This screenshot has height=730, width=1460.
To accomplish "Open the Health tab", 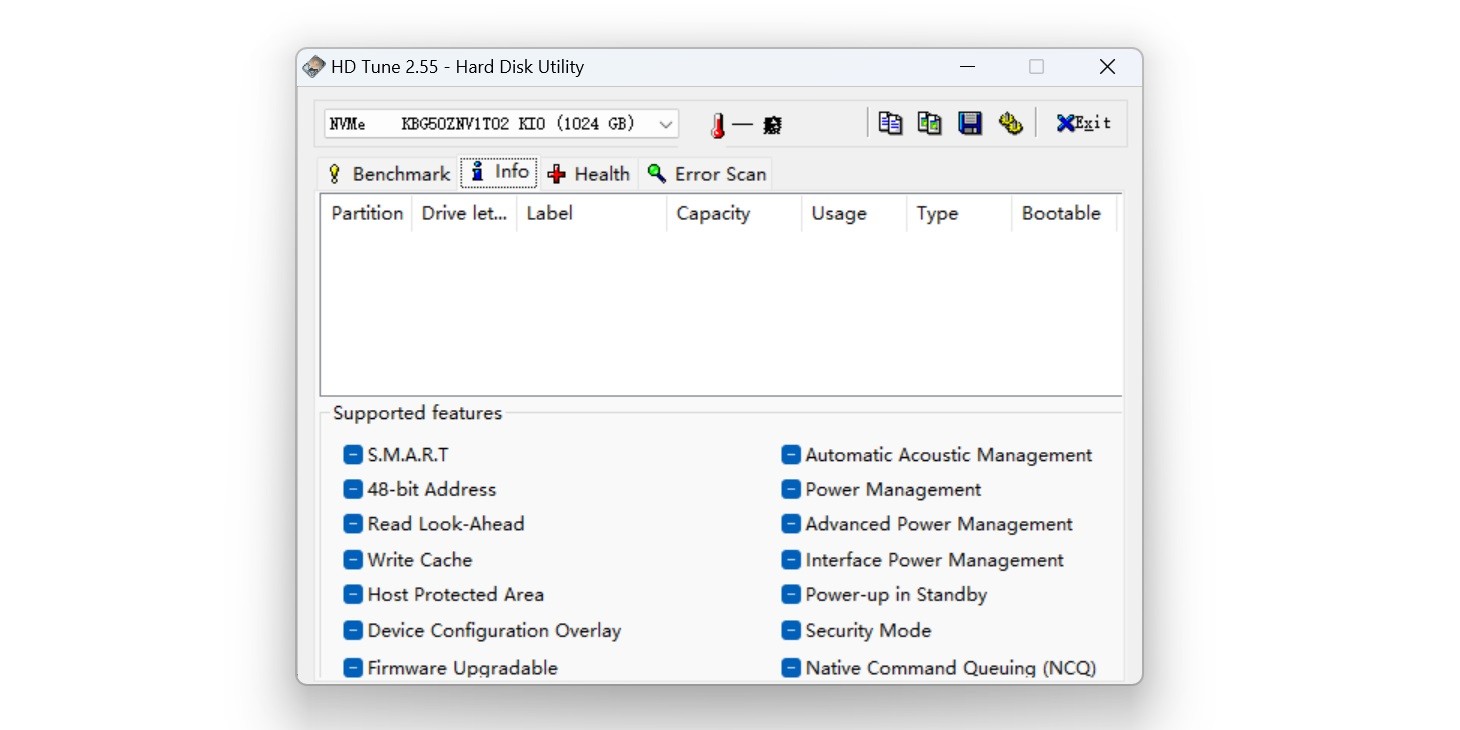I will click(588, 174).
